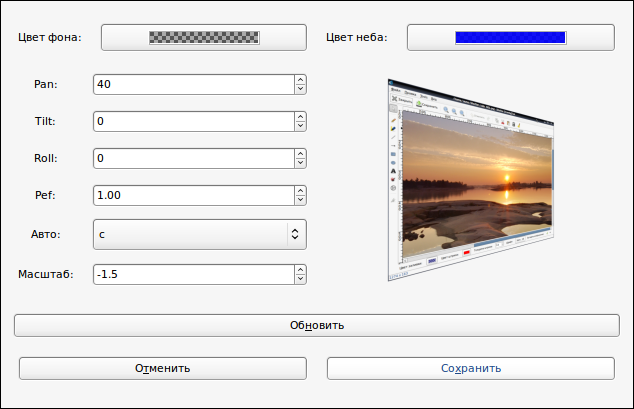
Task: Decrease the Масштаб value with down arrow
Action: (x=300, y=279)
